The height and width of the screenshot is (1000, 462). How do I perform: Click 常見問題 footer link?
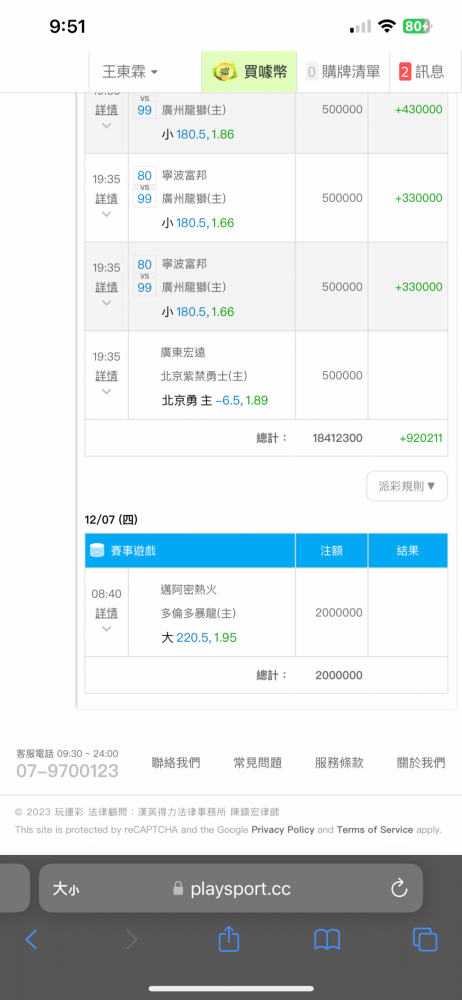(x=258, y=762)
